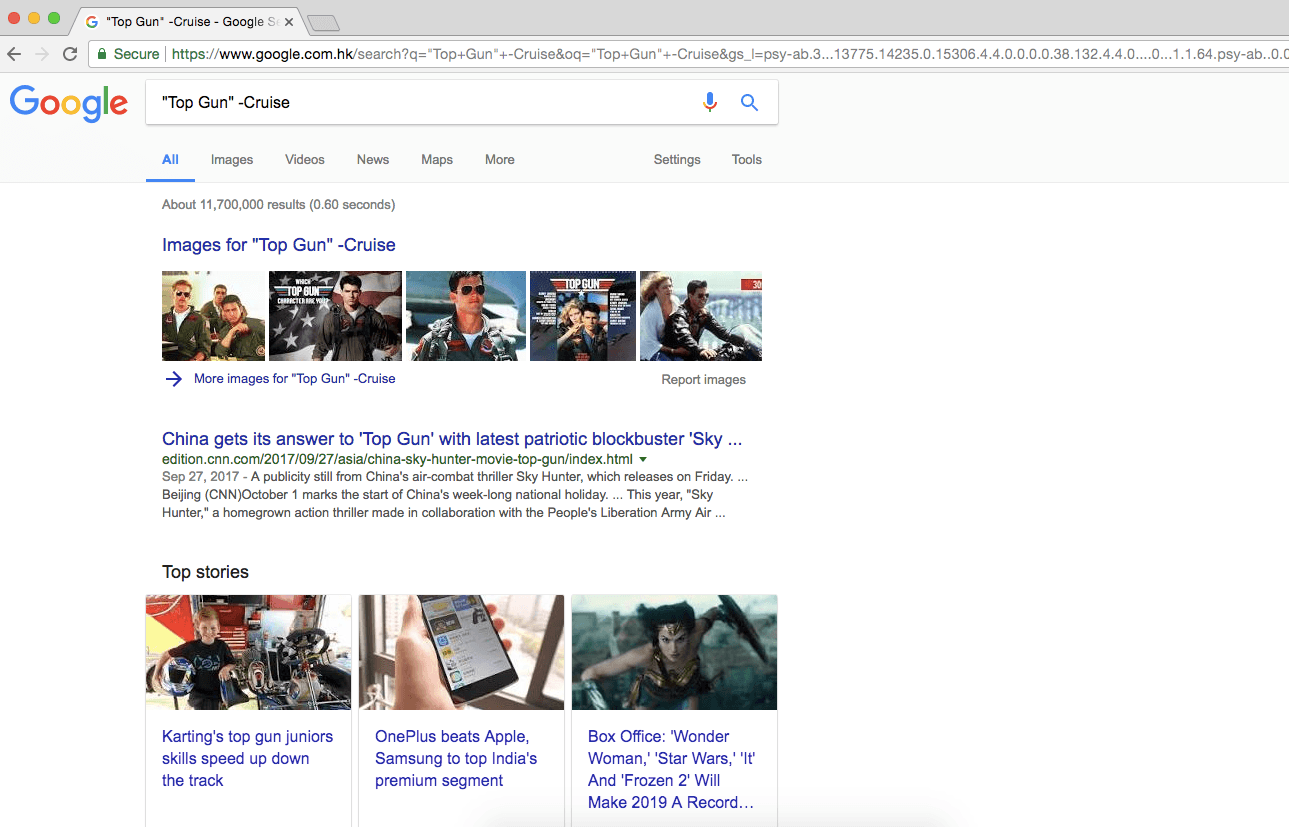
Task: Select the All results tab
Action: (170, 160)
